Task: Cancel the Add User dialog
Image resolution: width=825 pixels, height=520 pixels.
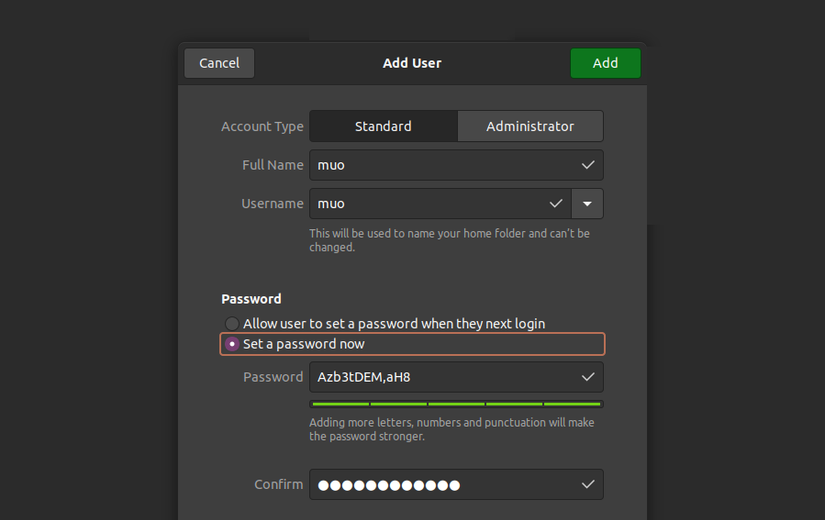Action: (219, 63)
